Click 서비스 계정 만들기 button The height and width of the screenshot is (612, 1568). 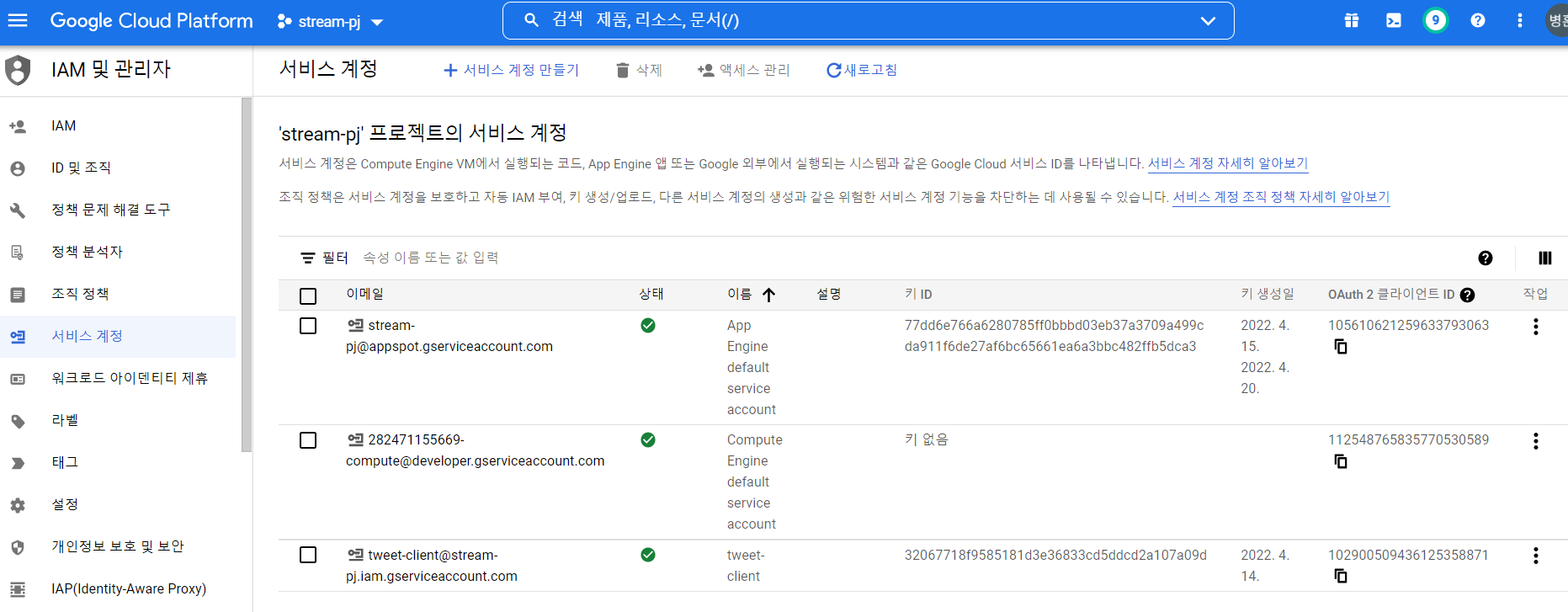[511, 70]
